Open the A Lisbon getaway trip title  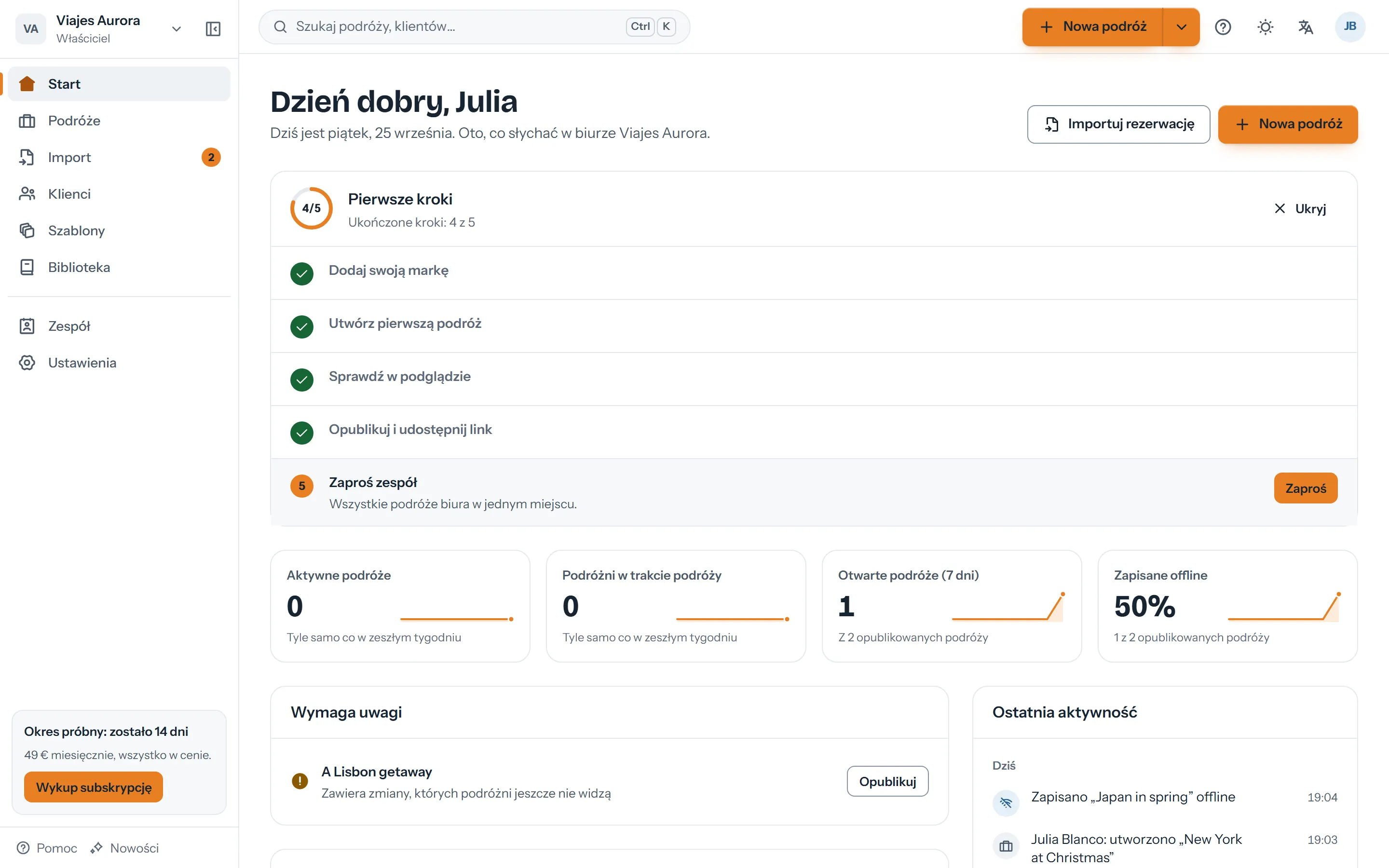click(x=377, y=772)
